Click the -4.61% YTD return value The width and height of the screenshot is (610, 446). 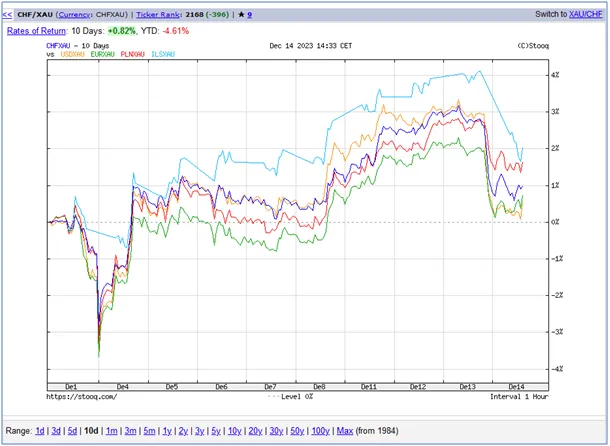point(175,31)
